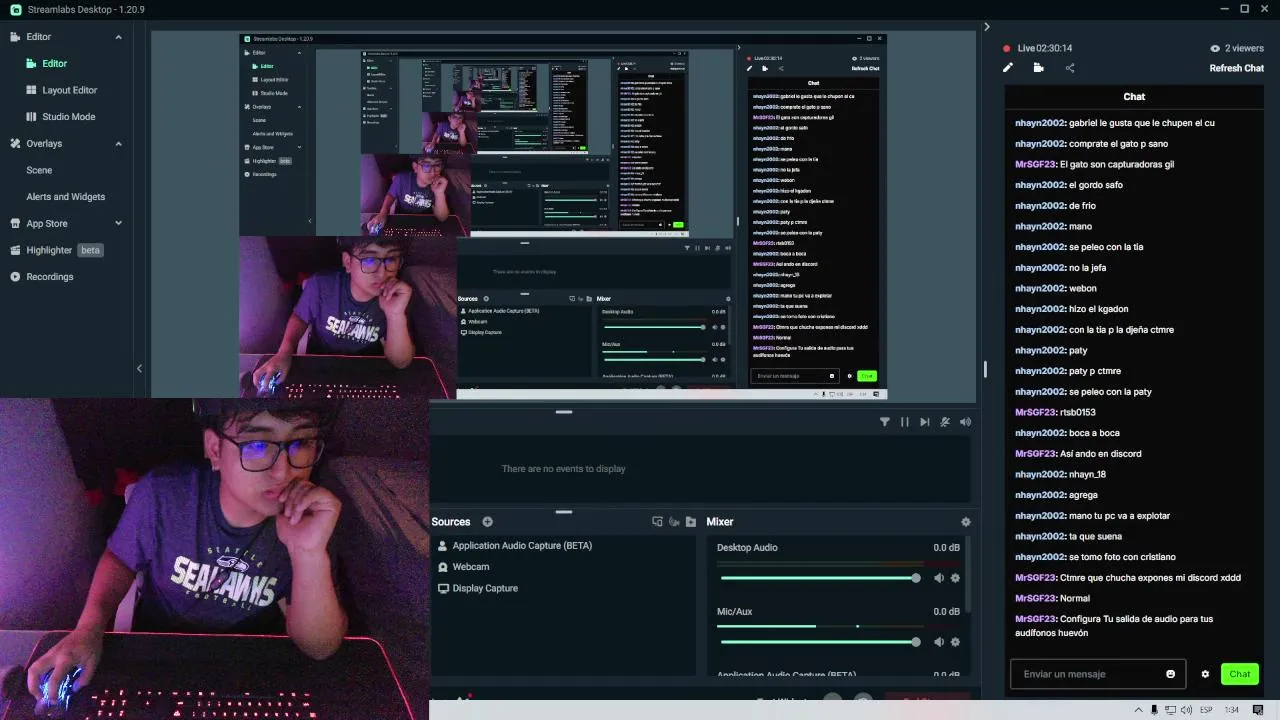Click the Layout Editor grid icon
This screenshot has width=1280, height=720.
pos(32,90)
